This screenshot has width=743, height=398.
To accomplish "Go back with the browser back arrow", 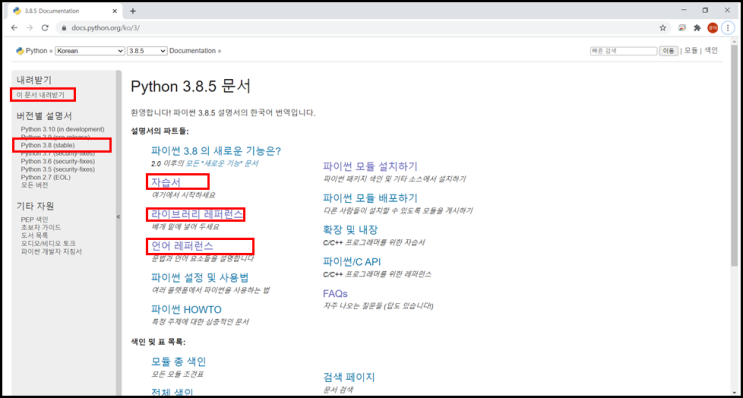I will click(14, 28).
